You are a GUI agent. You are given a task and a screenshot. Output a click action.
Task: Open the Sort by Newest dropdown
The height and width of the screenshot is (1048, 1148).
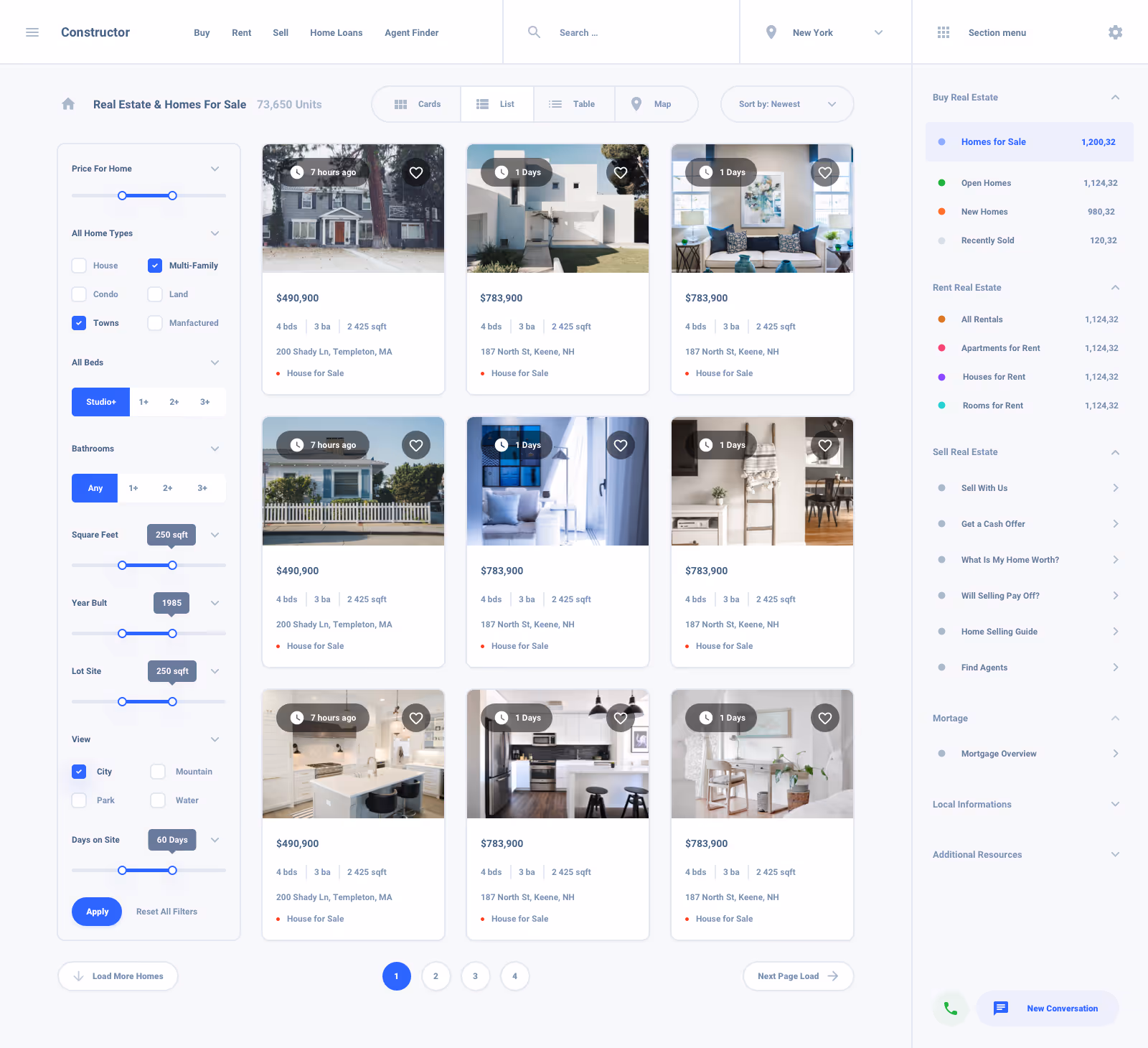coord(786,104)
